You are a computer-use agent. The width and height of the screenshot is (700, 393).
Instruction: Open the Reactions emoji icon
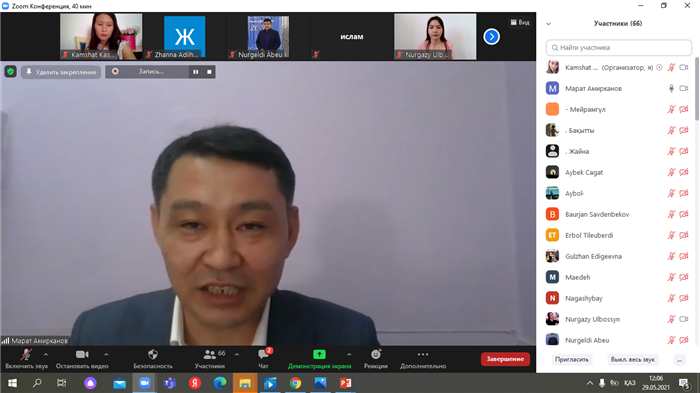click(376, 355)
